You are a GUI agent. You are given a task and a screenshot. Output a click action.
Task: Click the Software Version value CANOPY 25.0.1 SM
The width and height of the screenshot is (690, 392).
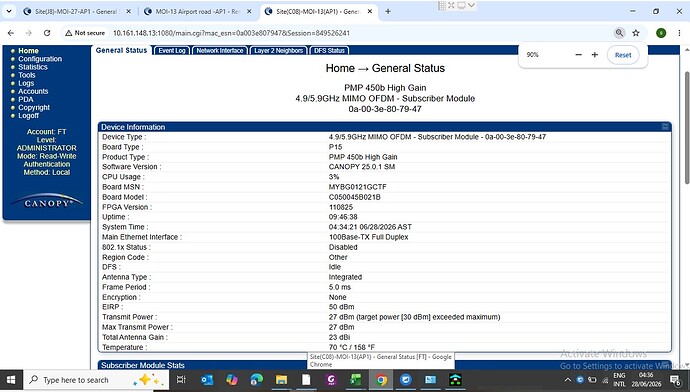[362, 167]
